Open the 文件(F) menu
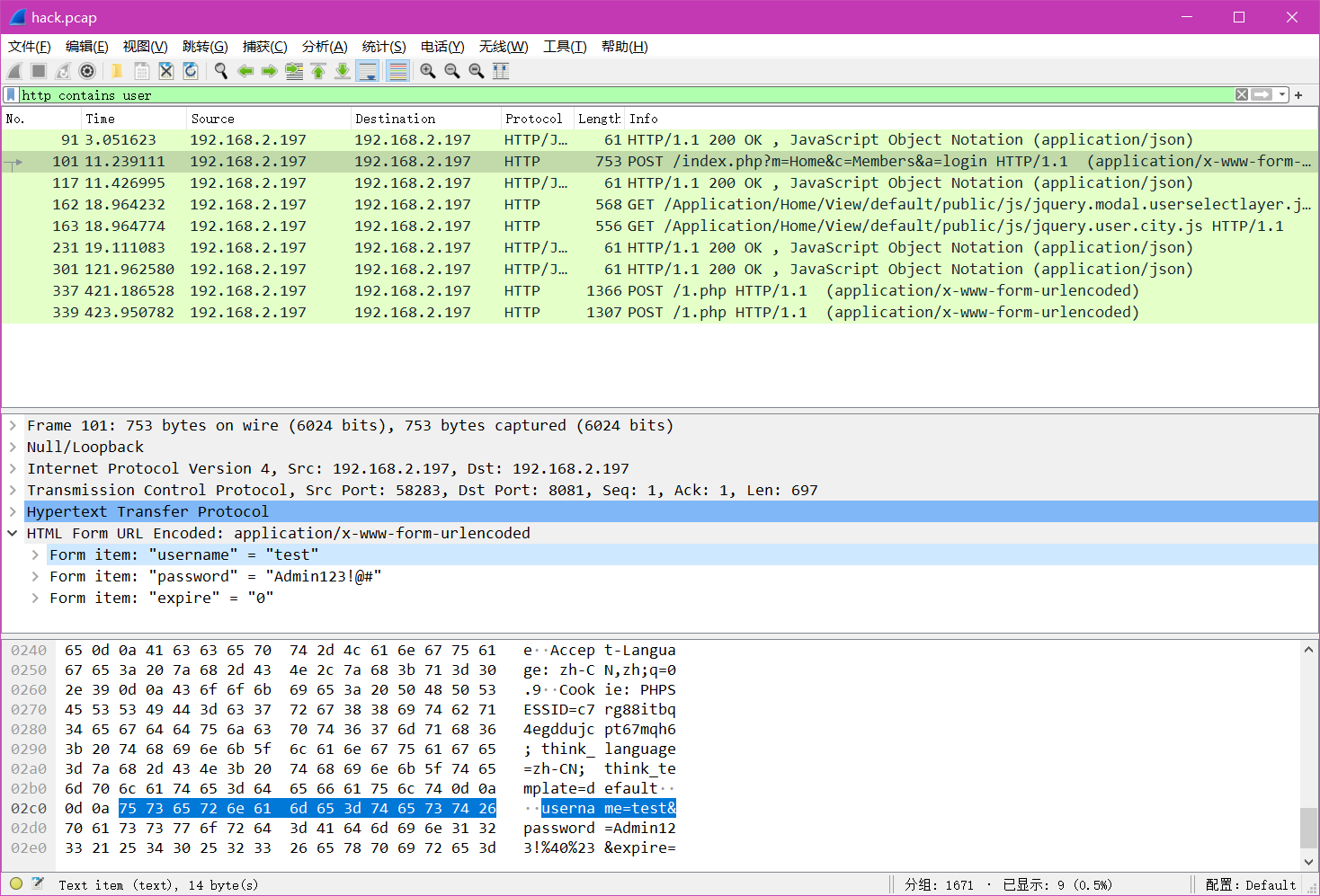Image resolution: width=1320 pixels, height=896 pixels. click(x=30, y=47)
